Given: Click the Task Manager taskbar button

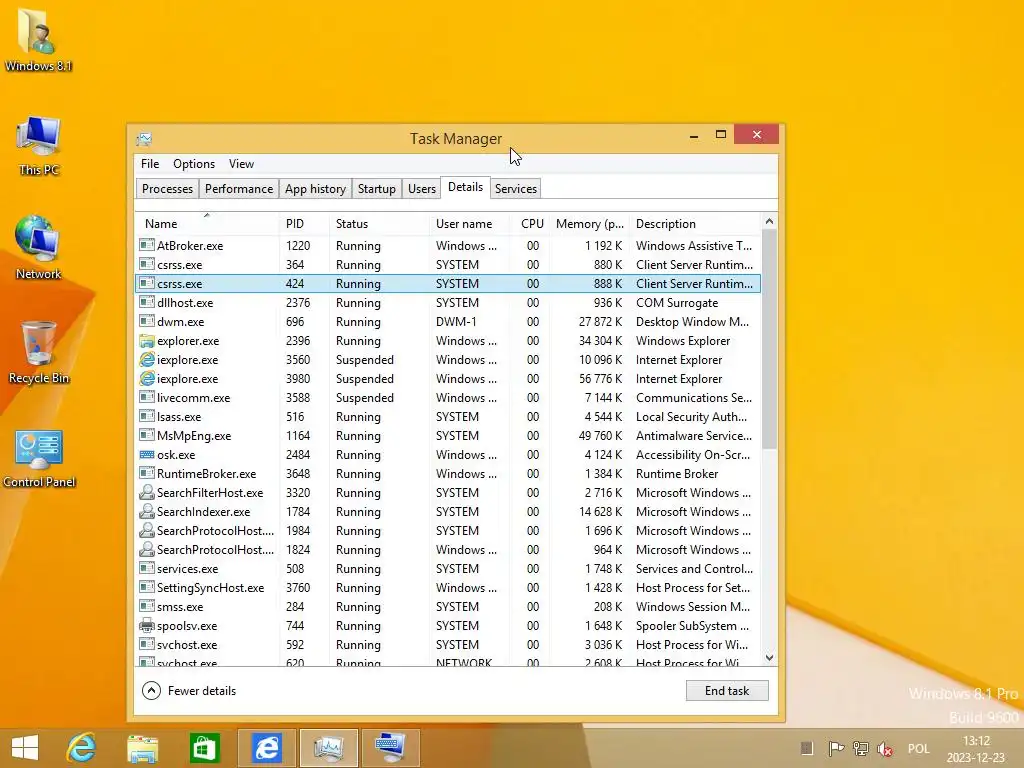Looking at the screenshot, I should coord(328,748).
